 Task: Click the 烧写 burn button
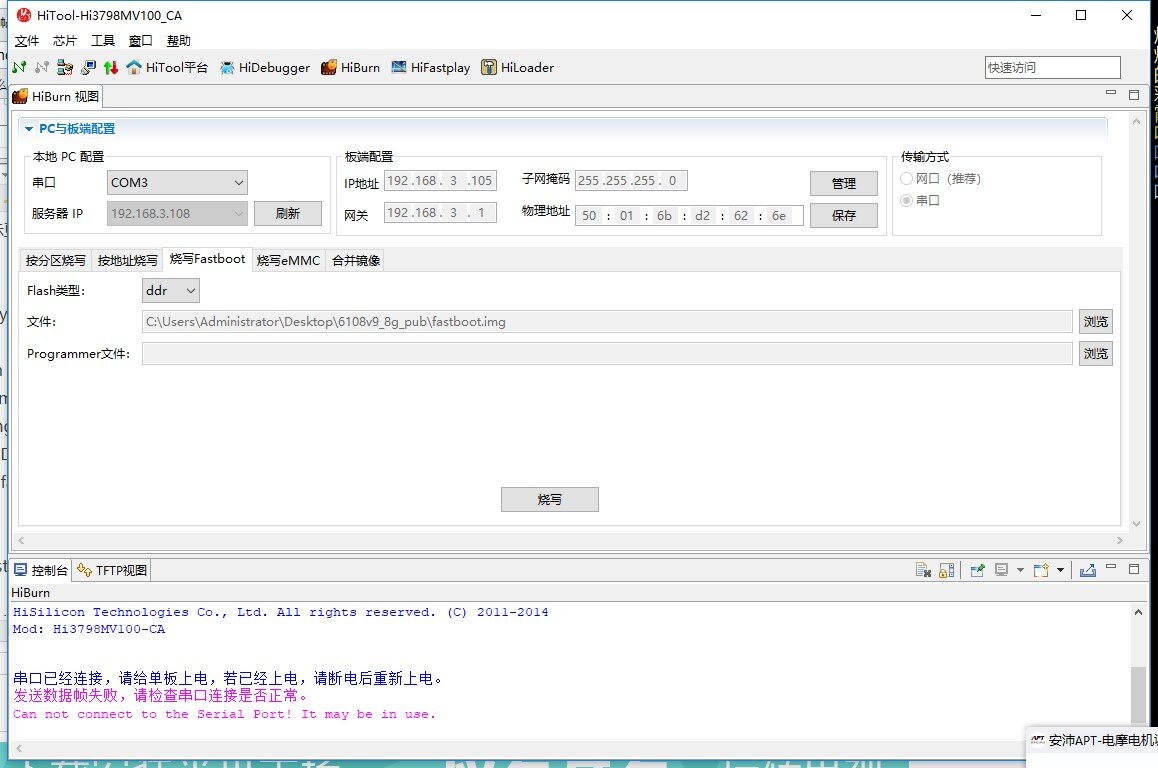549,499
